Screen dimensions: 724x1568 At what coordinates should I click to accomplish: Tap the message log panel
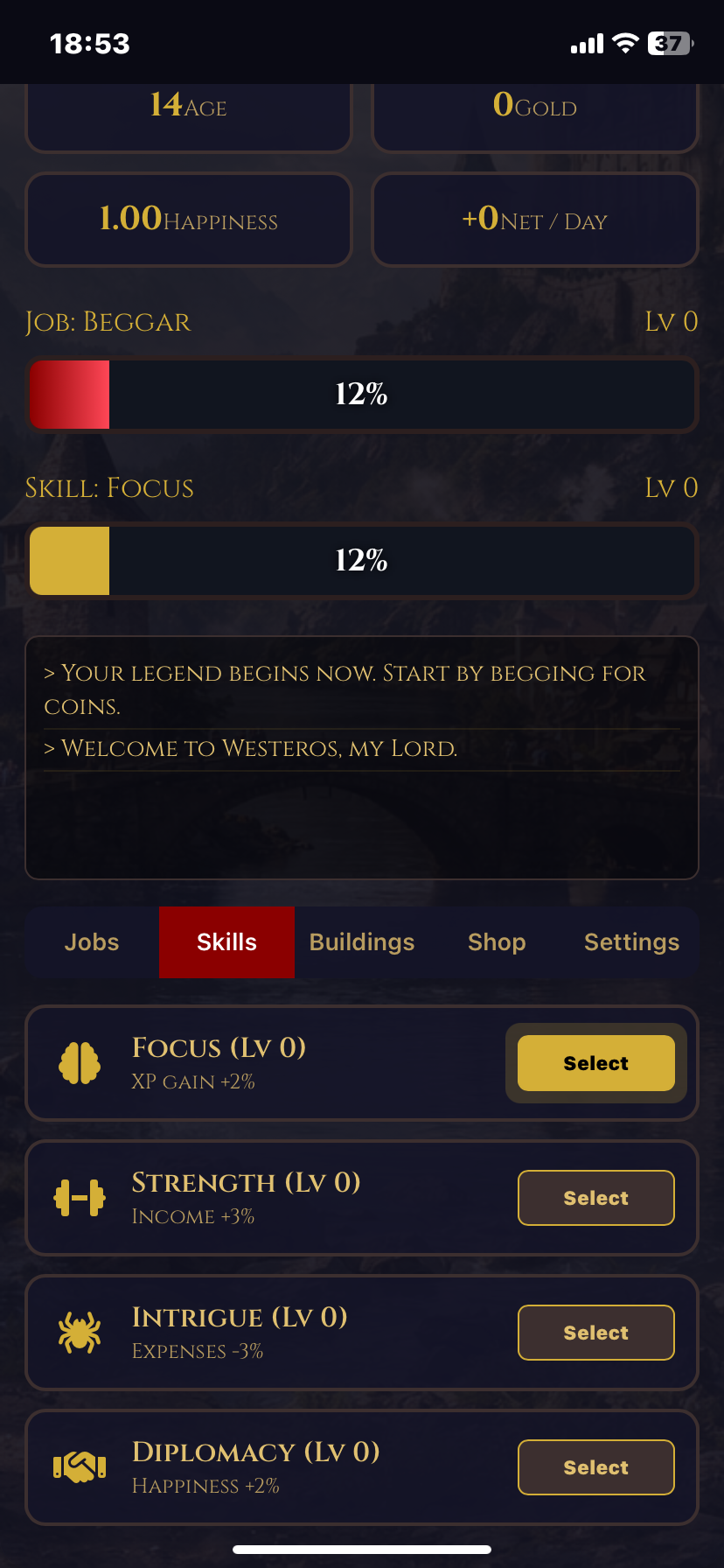point(362,758)
